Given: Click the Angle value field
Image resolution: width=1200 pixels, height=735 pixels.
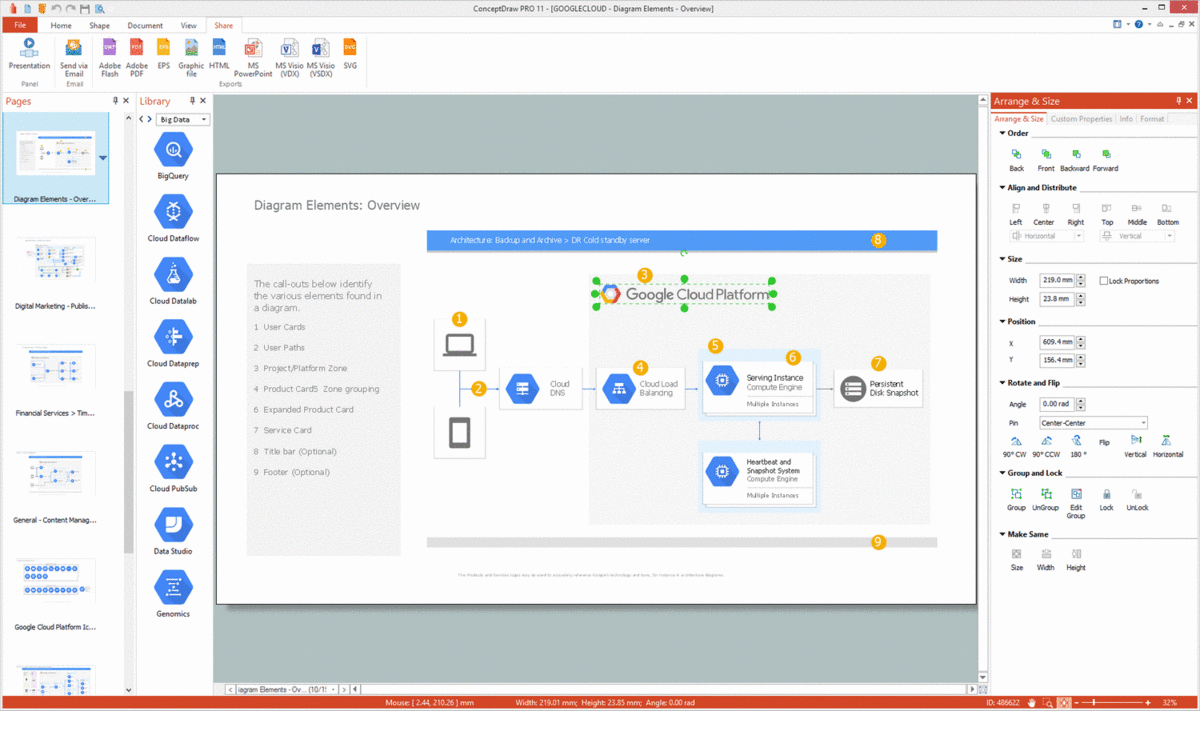Looking at the screenshot, I should (1055, 404).
